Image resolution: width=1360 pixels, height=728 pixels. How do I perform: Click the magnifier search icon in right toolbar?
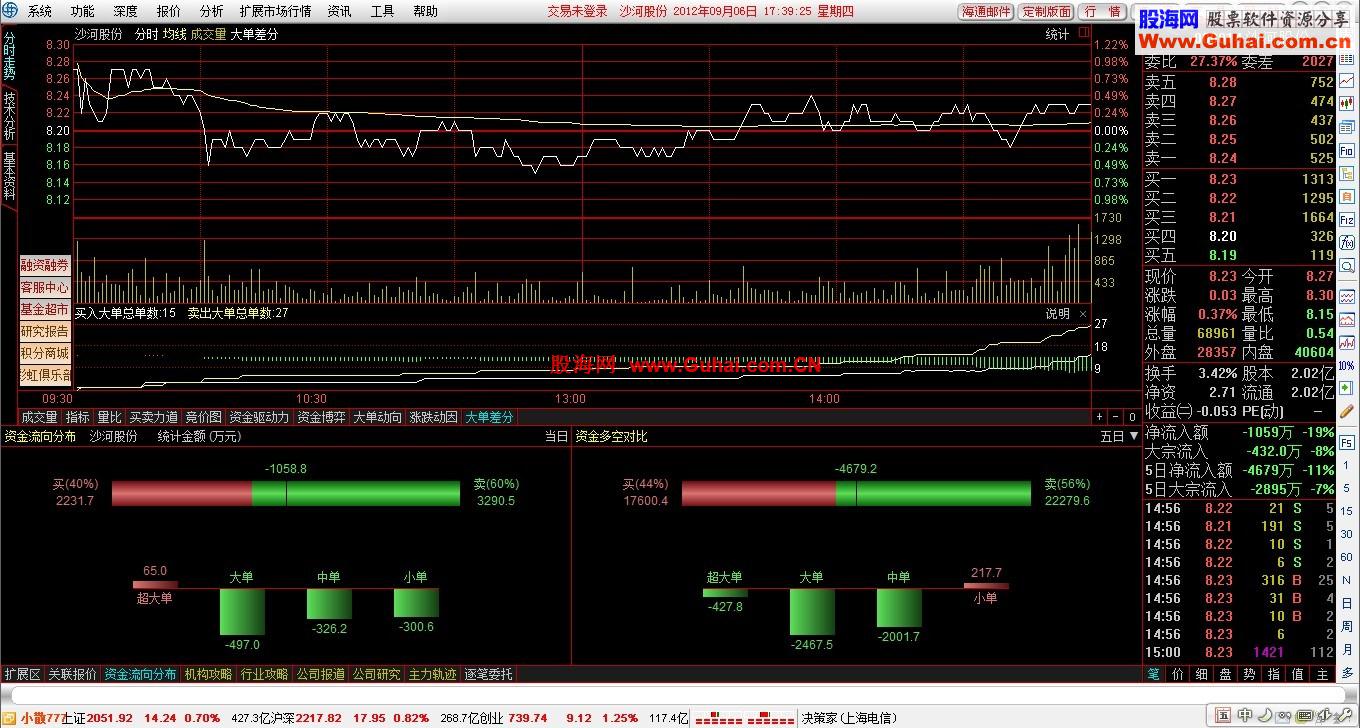pyautogui.click(x=1347, y=266)
